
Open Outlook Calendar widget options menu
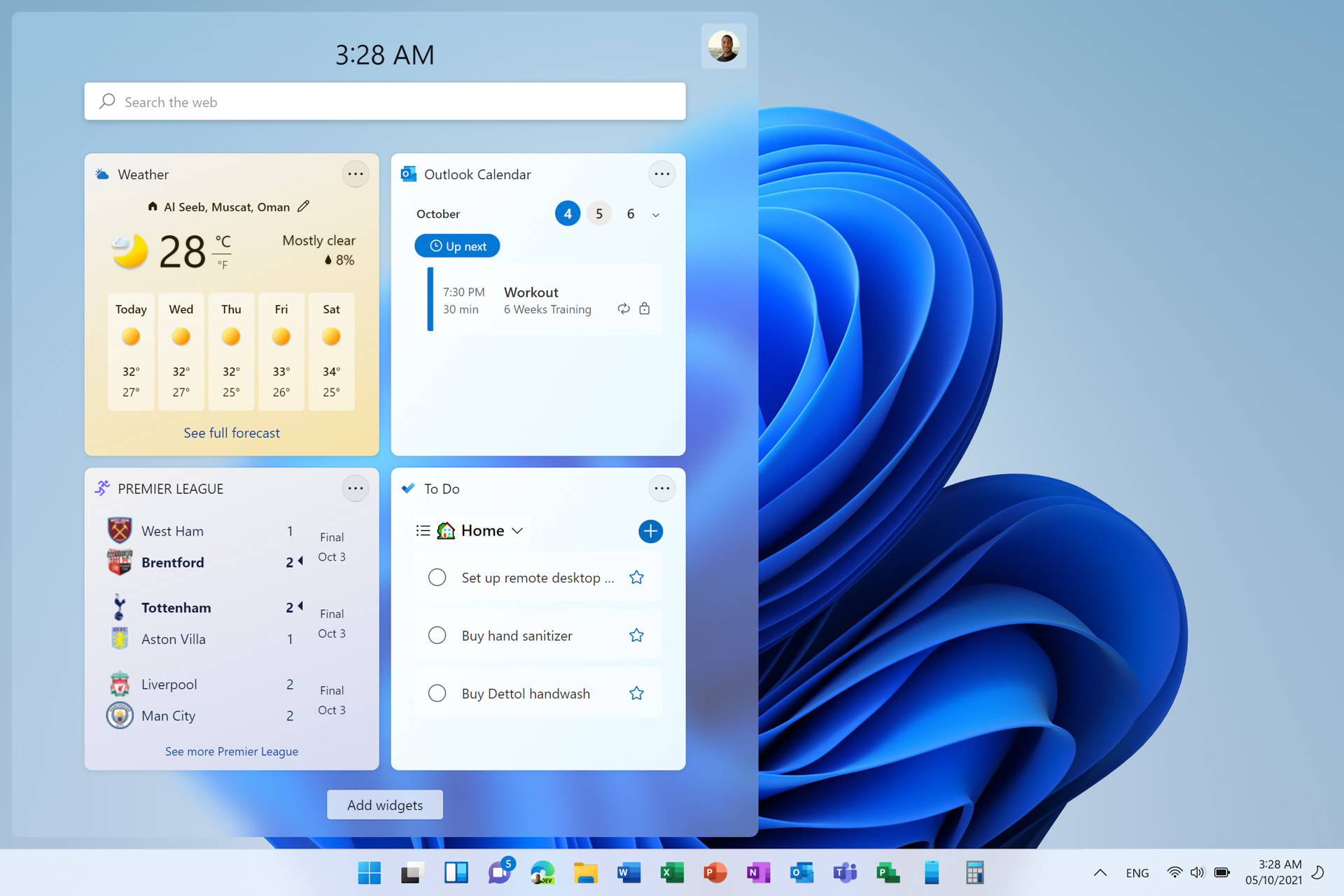(x=661, y=174)
